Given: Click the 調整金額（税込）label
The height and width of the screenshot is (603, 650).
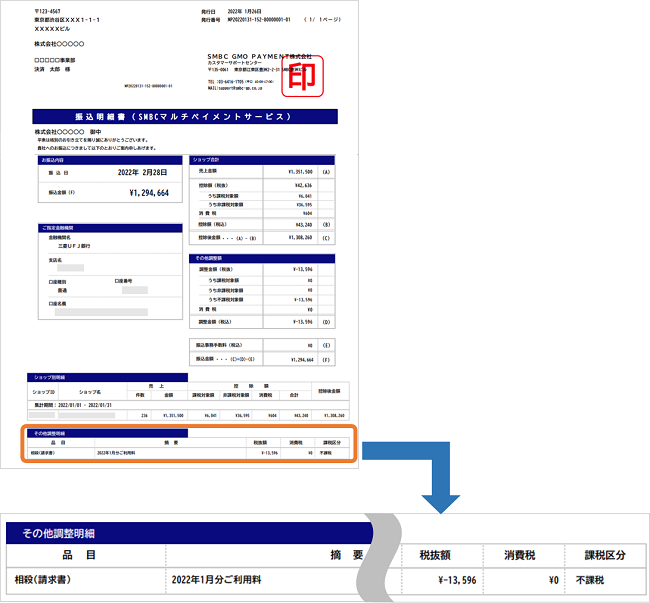Looking at the screenshot, I should coord(215,322).
